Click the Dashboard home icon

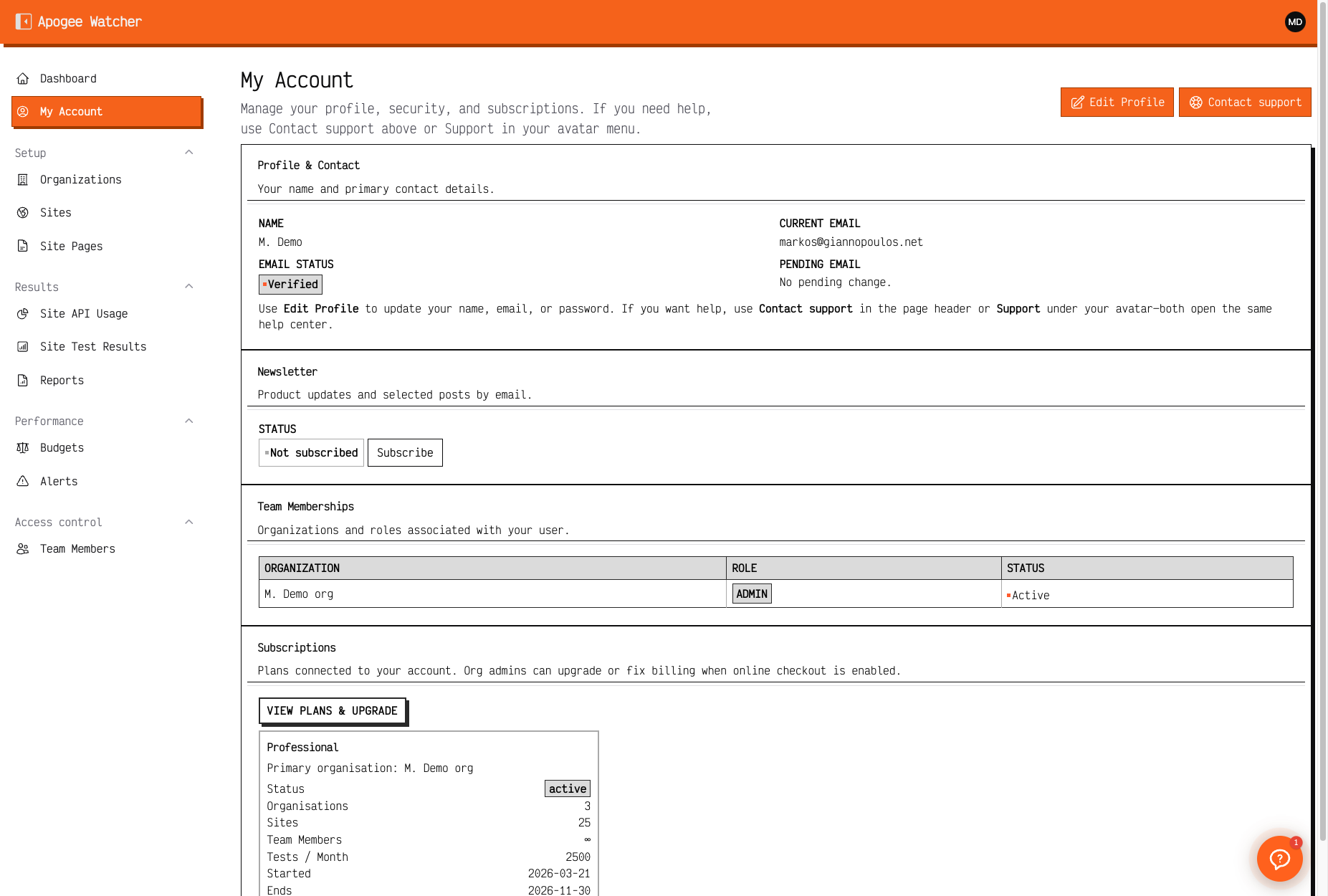[x=23, y=78]
